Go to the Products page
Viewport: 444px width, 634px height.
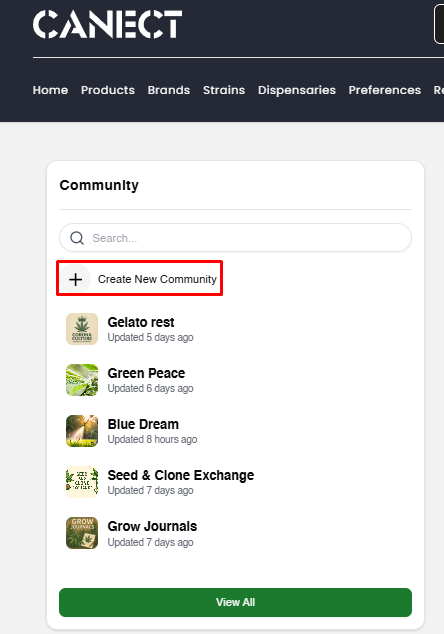(108, 90)
